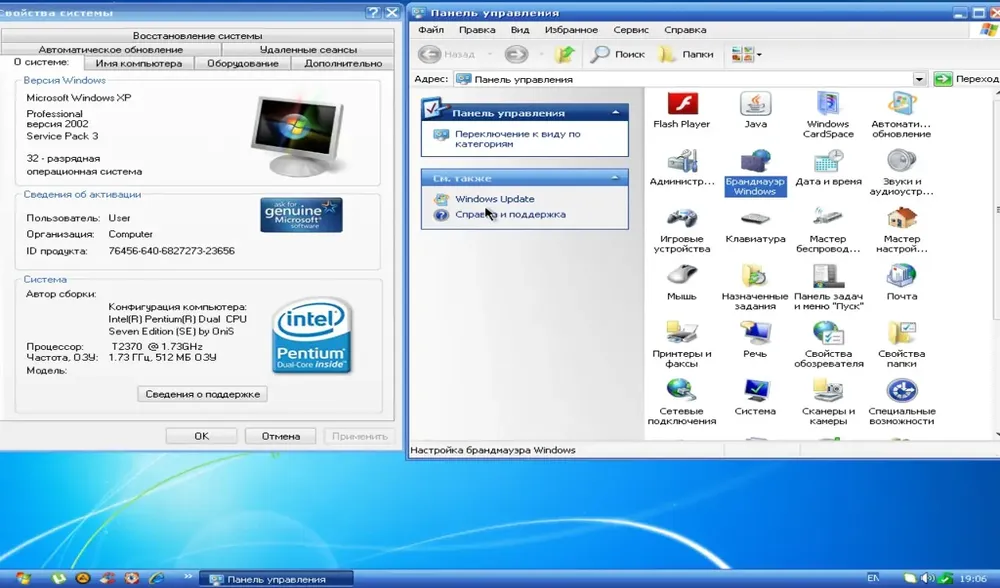
Task: Open the Сервис menu
Action: pos(631,30)
